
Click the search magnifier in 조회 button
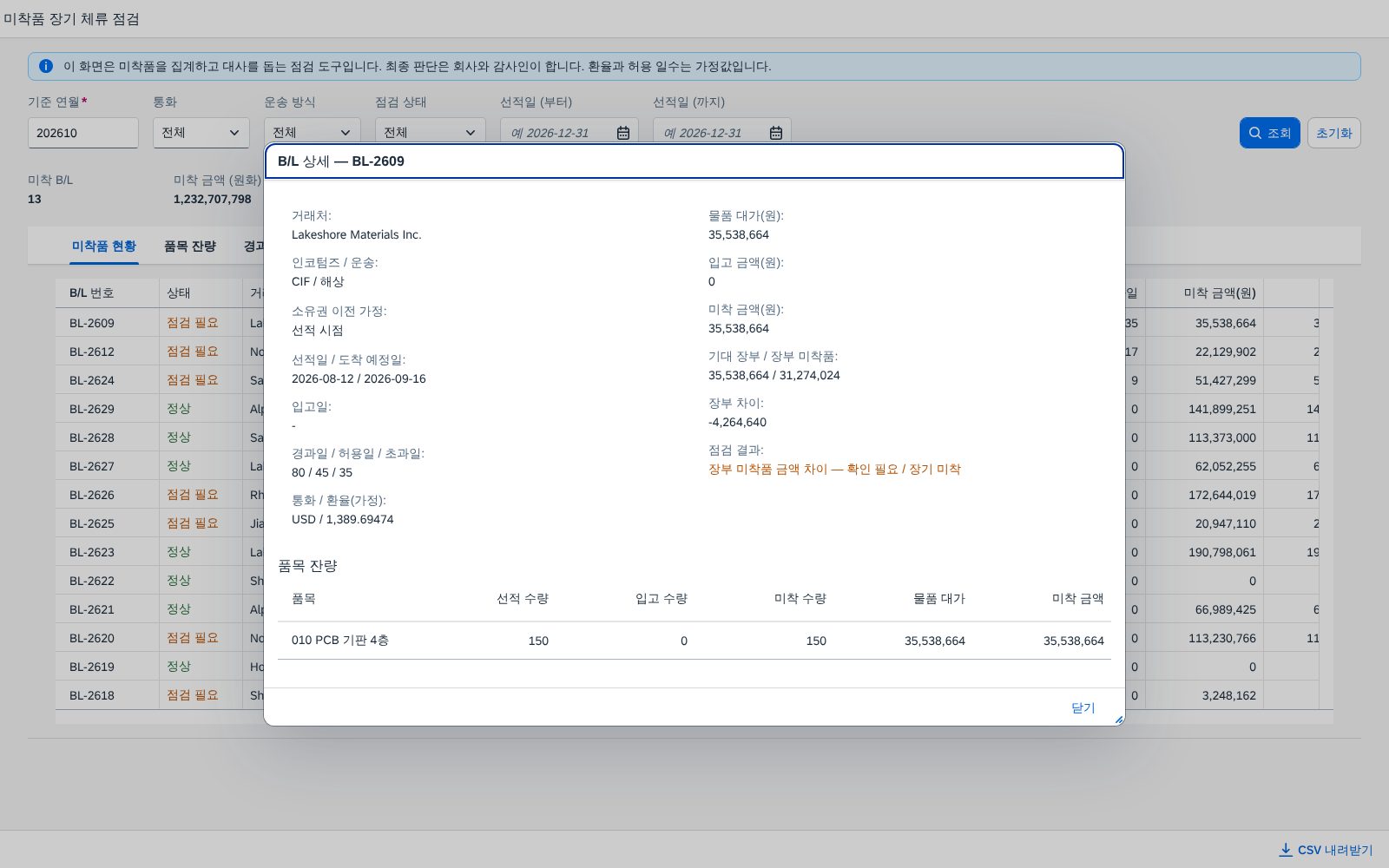point(1255,133)
